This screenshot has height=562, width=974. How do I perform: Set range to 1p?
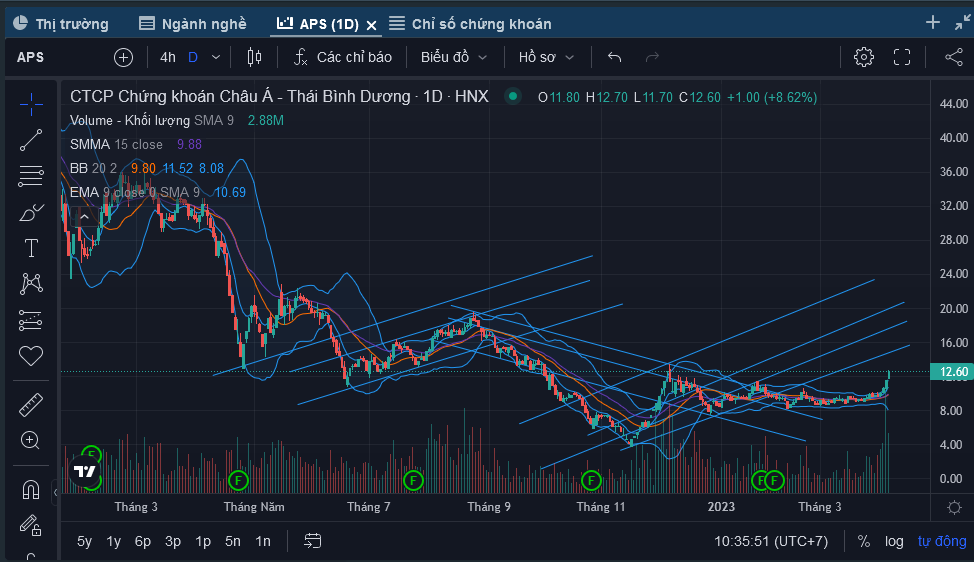[x=203, y=542]
